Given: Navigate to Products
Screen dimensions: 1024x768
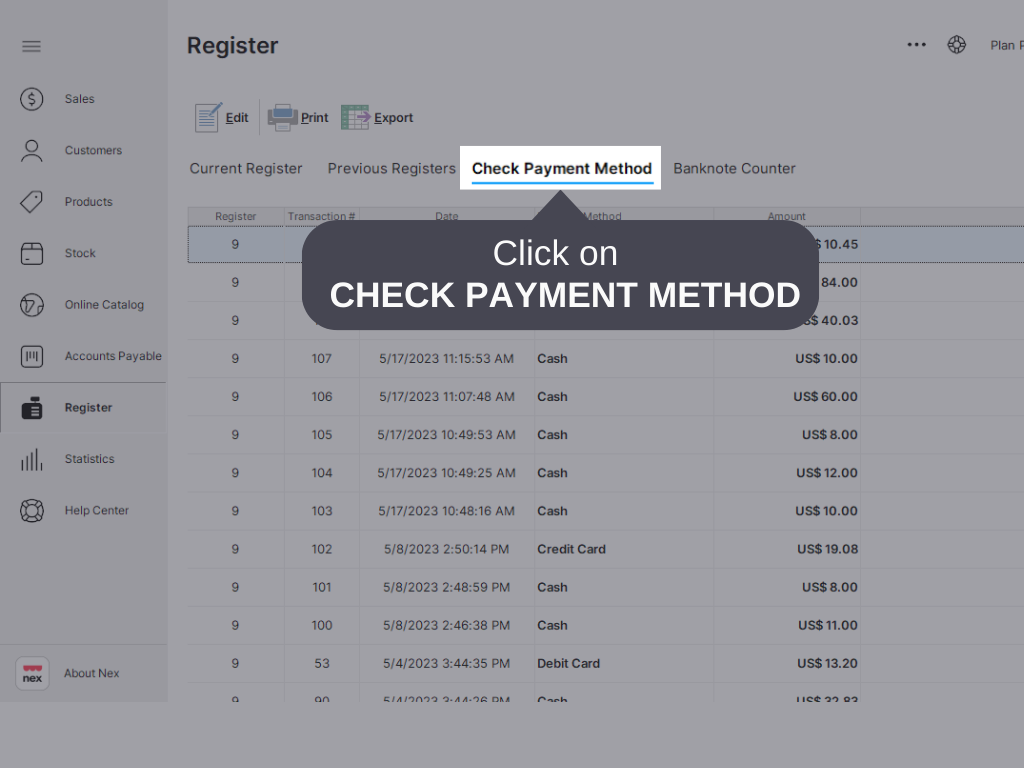Looking at the screenshot, I should coord(86,201).
